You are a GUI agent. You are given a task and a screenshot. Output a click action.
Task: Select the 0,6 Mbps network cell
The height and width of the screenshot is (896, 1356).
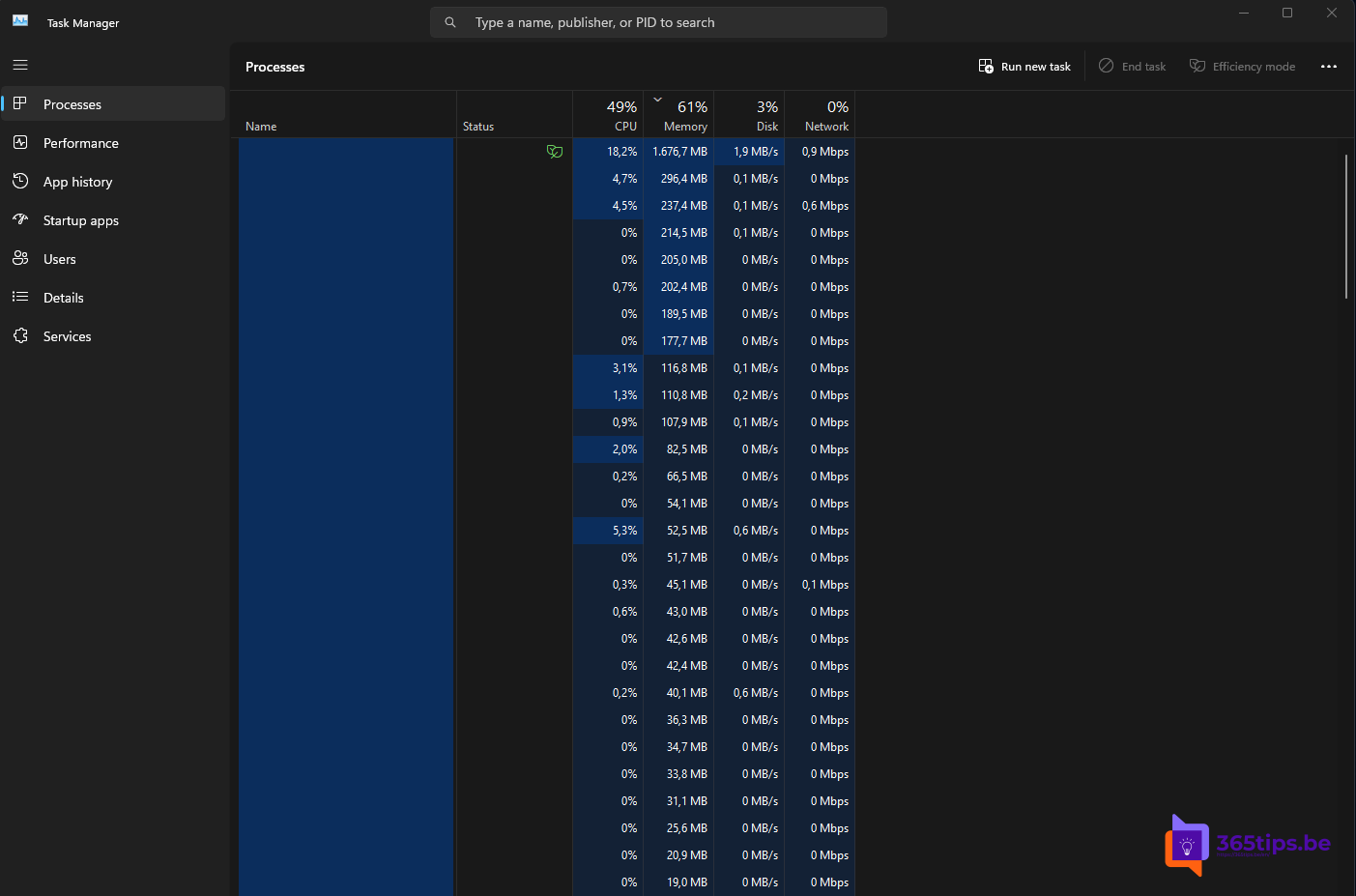(820, 206)
